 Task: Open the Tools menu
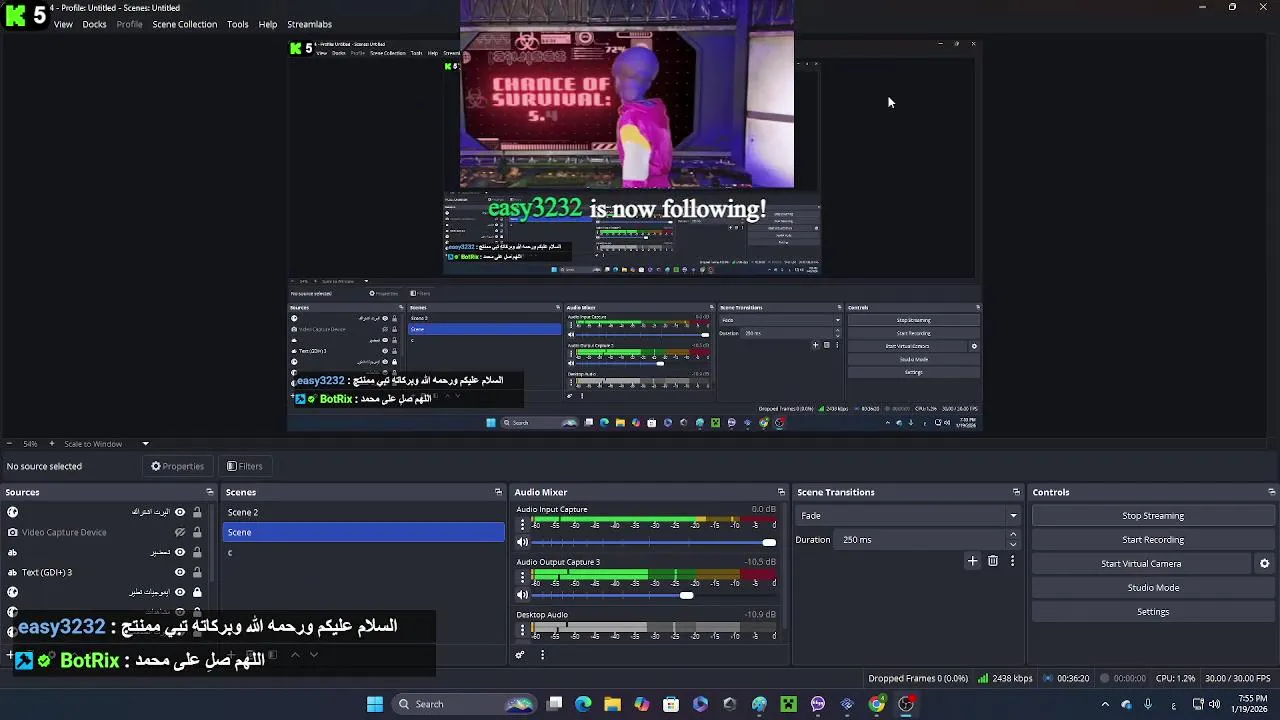pos(237,24)
